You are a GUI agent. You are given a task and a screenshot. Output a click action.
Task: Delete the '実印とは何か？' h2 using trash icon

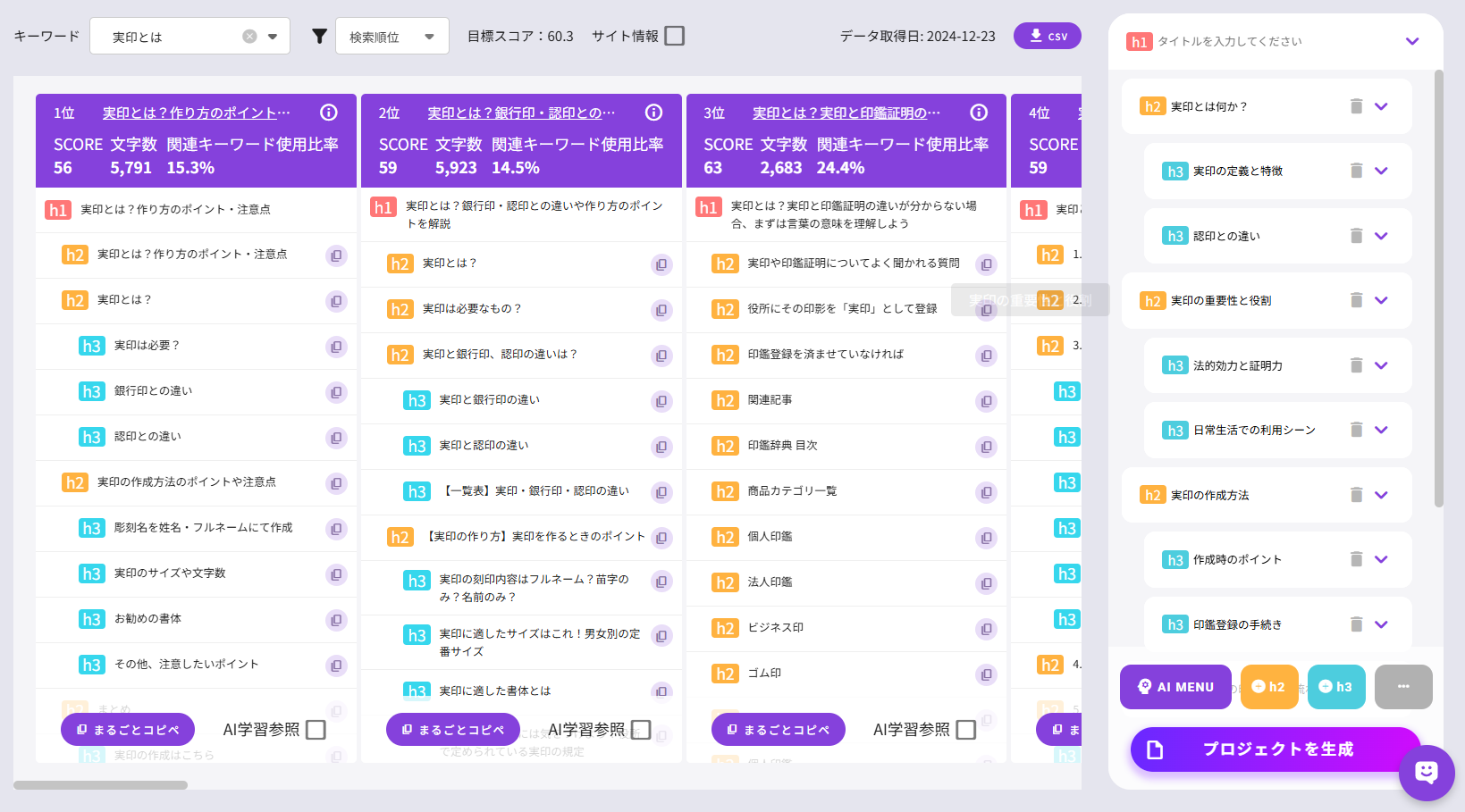[x=1356, y=106]
